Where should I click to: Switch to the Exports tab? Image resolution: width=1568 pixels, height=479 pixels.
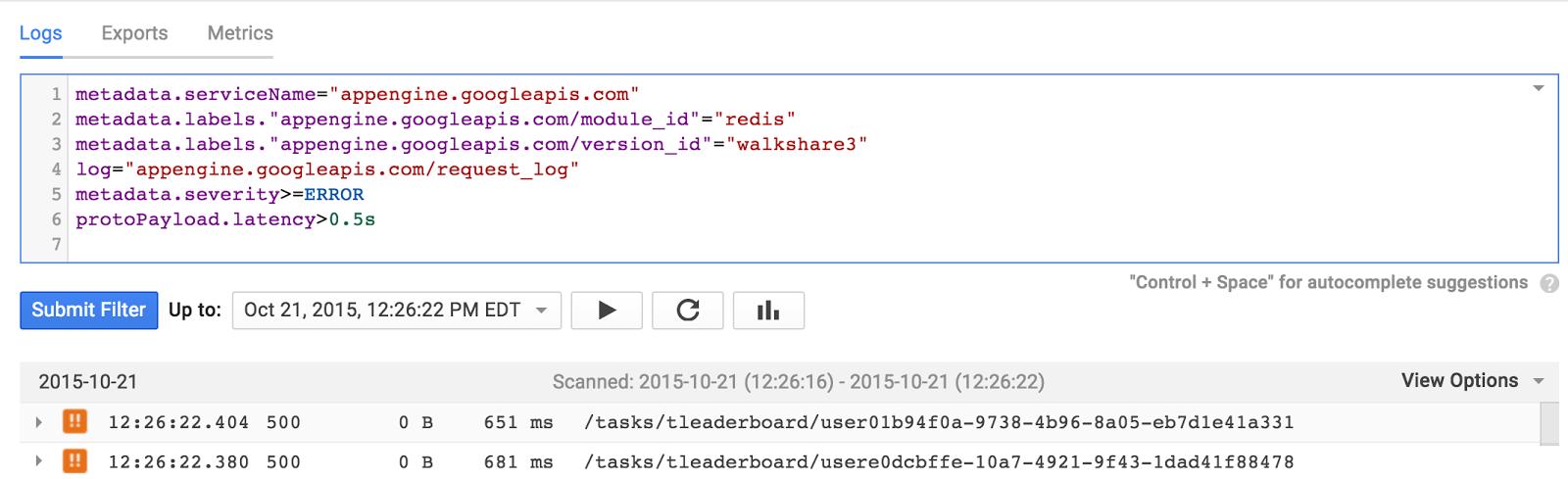click(x=134, y=33)
